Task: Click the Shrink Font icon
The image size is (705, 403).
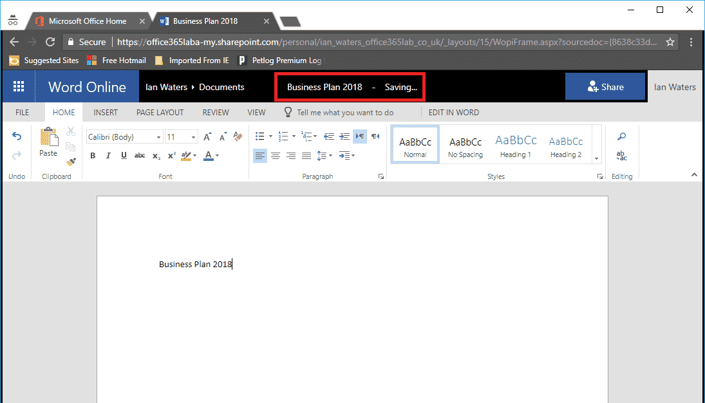Action: pyautogui.click(x=223, y=137)
